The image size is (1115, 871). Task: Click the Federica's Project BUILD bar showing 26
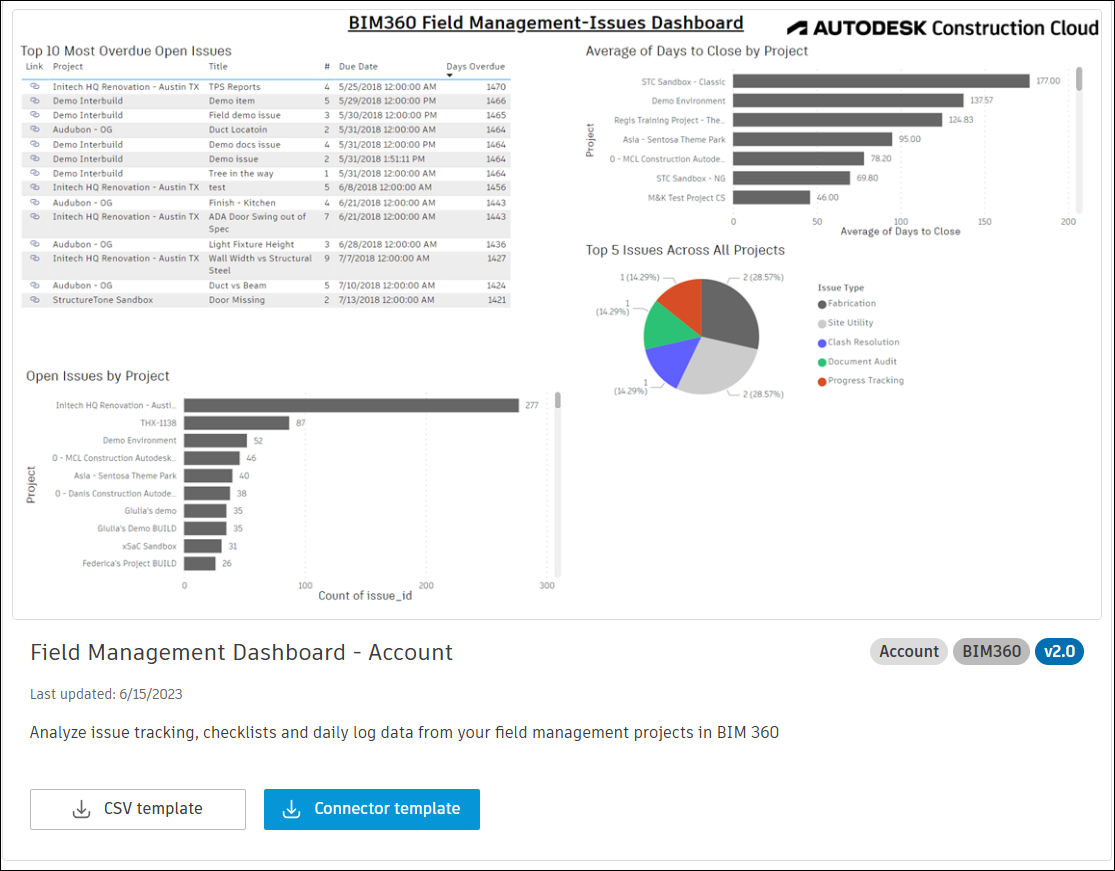[x=200, y=564]
